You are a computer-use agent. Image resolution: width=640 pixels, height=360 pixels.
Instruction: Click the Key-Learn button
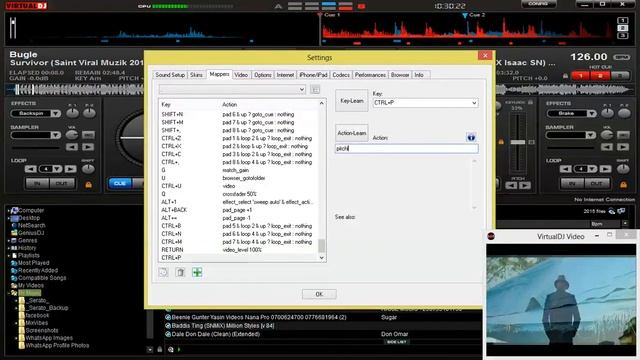pyautogui.click(x=351, y=100)
